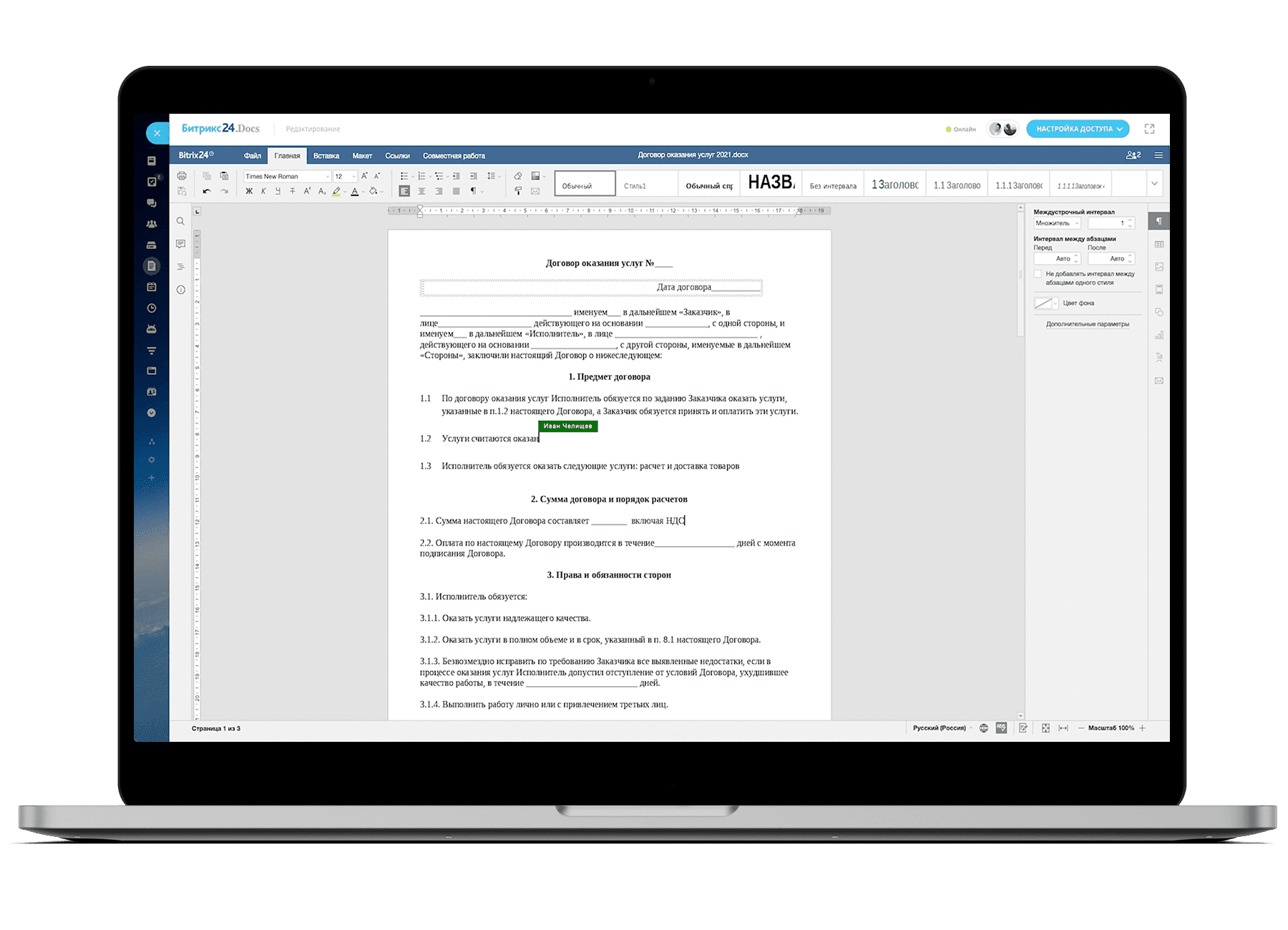Increase paragraph indent

click(x=473, y=176)
